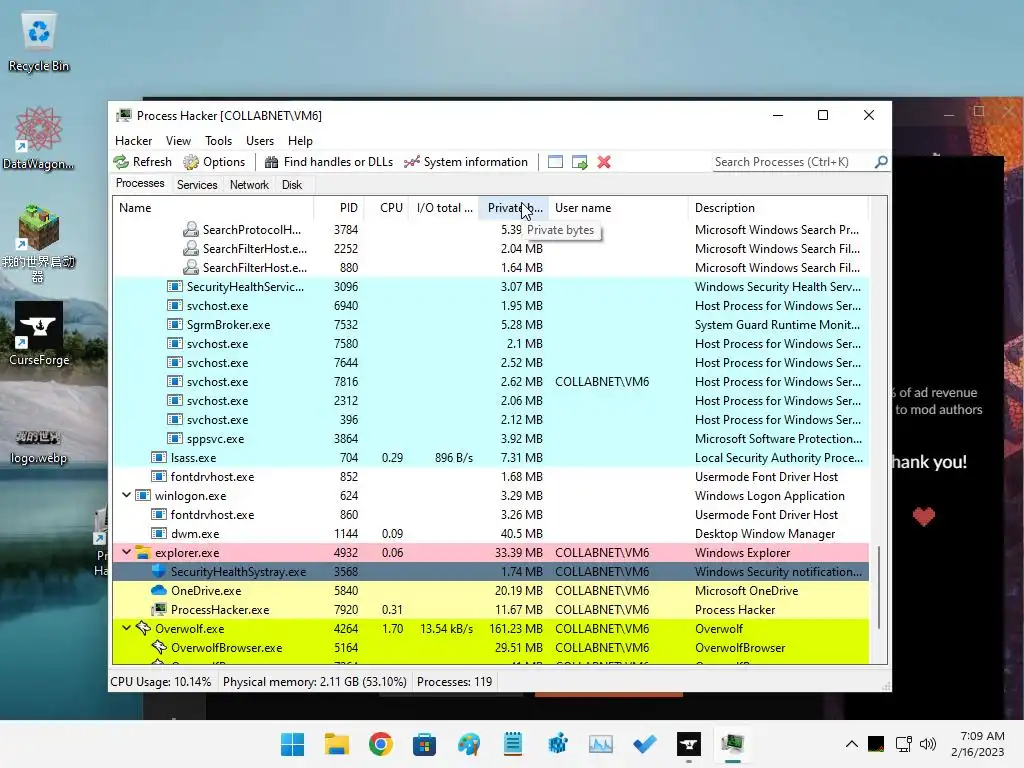Collapse the explorer.exe tree node

point(127,552)
